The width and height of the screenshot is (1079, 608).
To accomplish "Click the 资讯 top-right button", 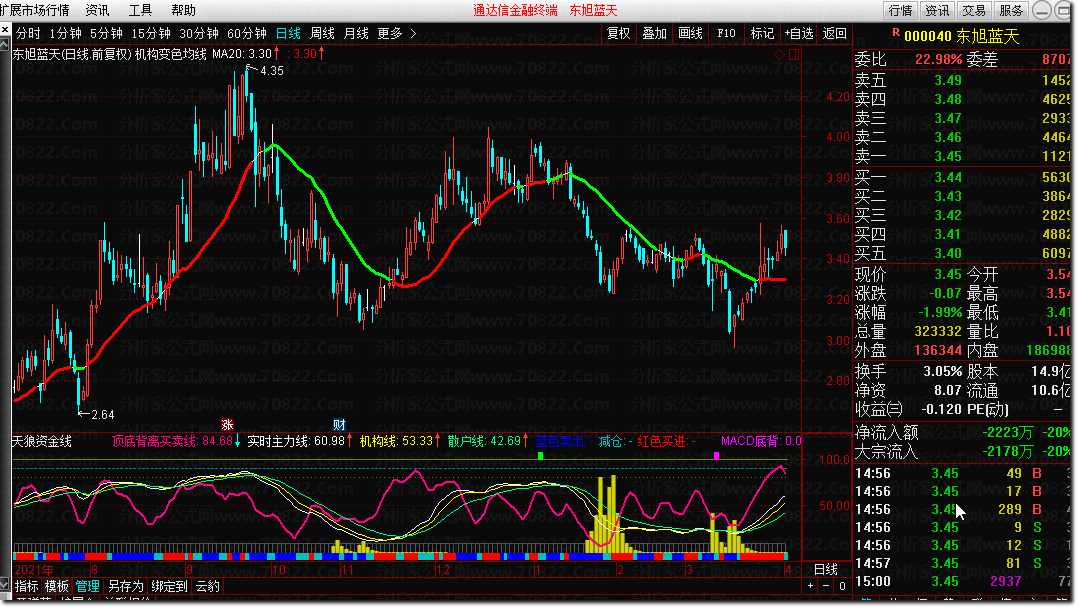I will point(937,10).
